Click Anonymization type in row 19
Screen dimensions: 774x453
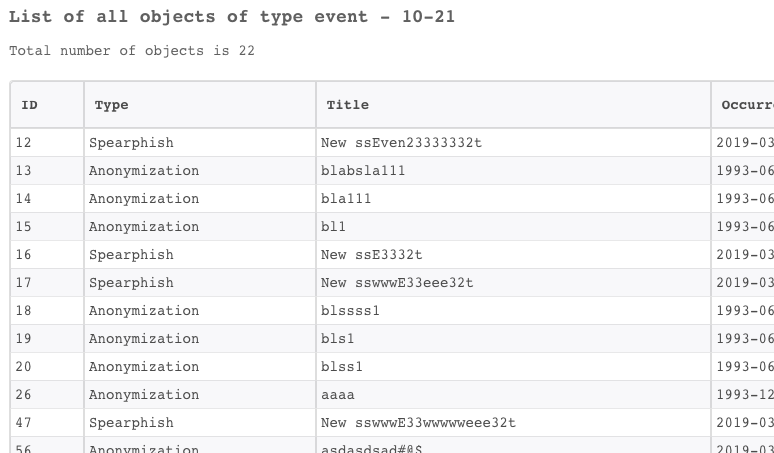tap(144, 339)
